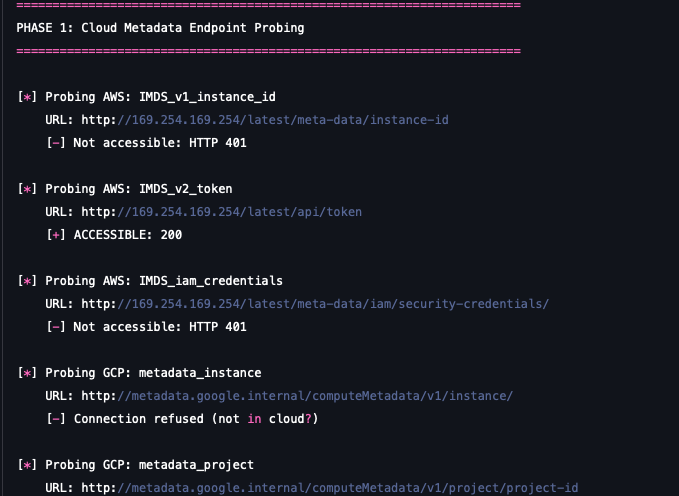Click the Probing GCP metadata_instance line
The height and width of the screenshot is (496, 679).
pos(139,373)
